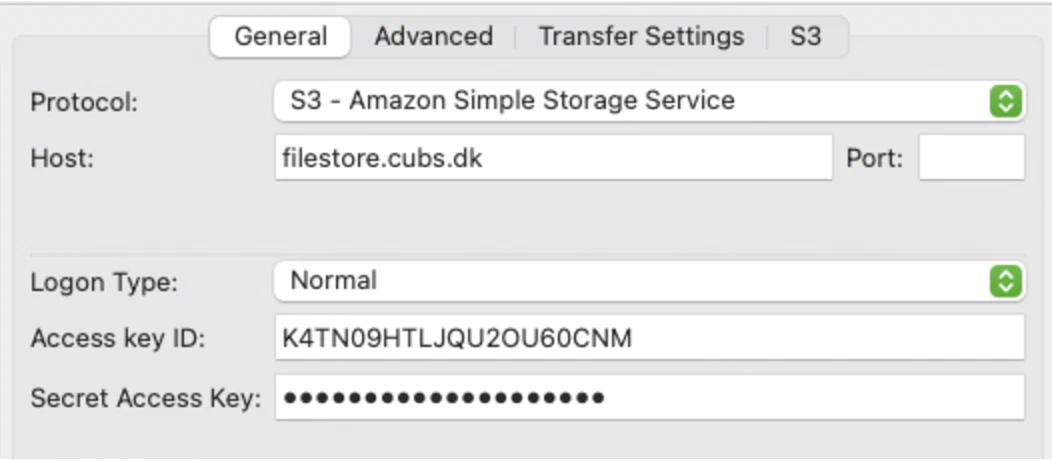
Task: Click the 'Access key ID:' label
Action: [x=117, y=339]
